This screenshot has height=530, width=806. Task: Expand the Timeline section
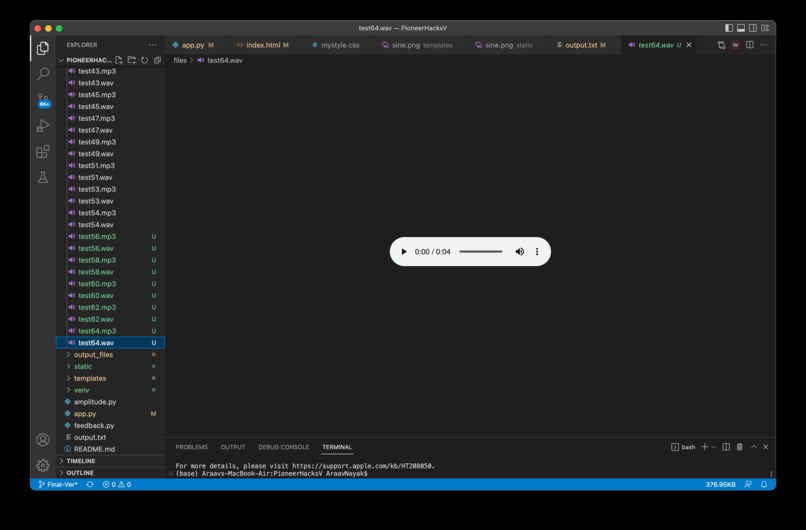[x=111, y=461]
